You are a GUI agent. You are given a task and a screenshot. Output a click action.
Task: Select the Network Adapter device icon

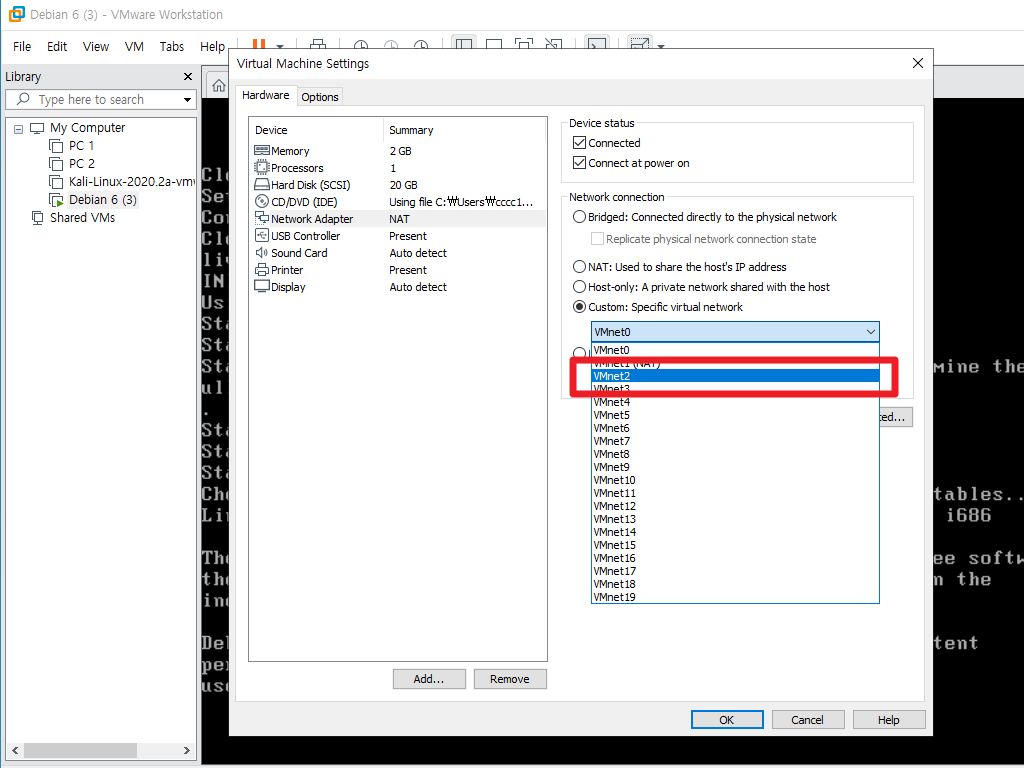[262, 218]
